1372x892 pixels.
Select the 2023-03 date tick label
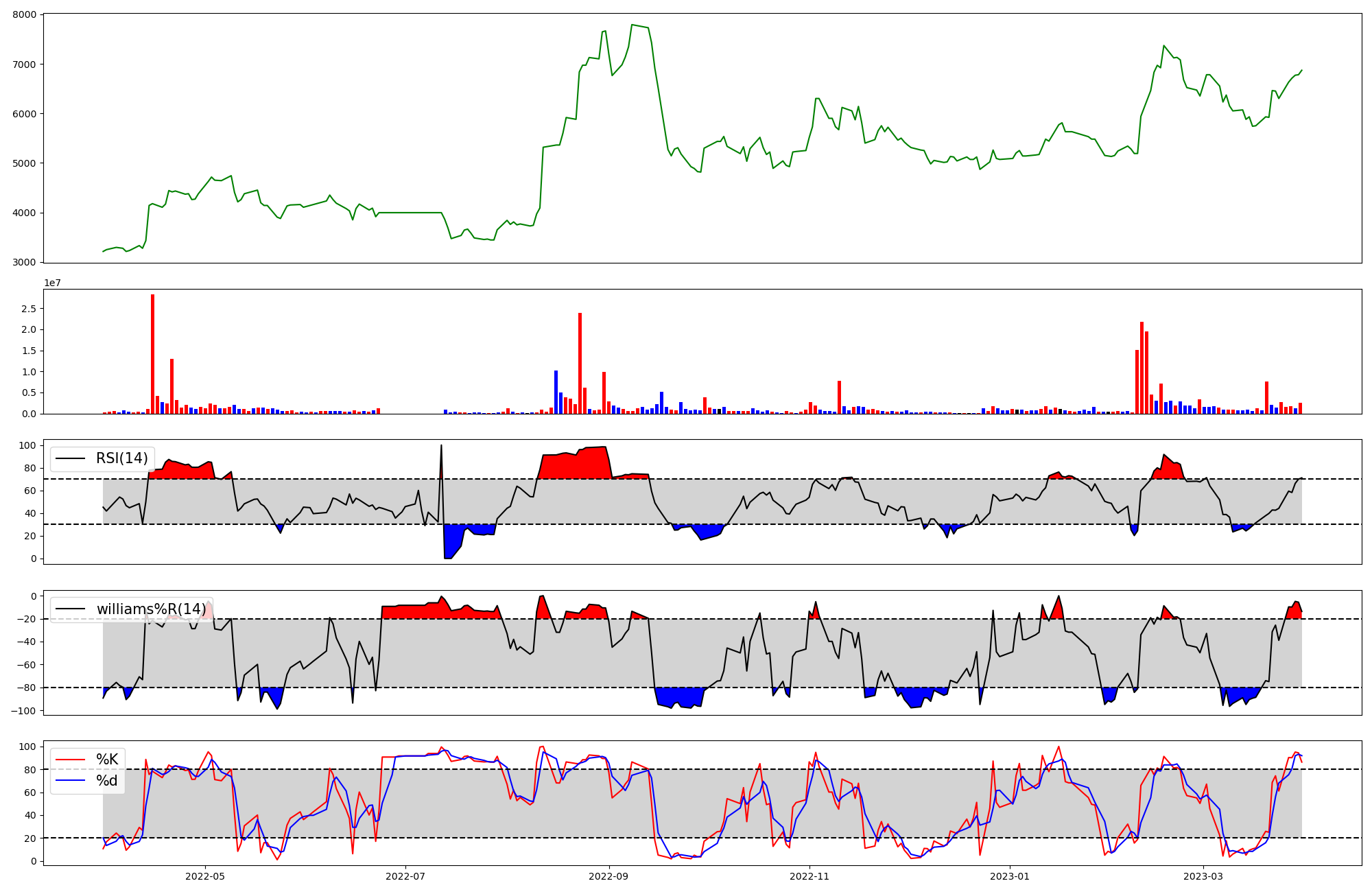pyautogui.click(x=1204, y=876)
